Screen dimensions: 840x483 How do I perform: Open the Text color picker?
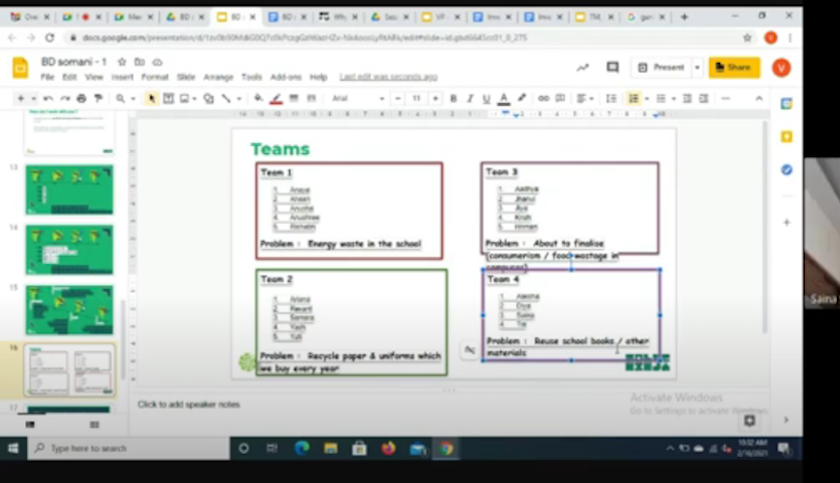(504, 99)
